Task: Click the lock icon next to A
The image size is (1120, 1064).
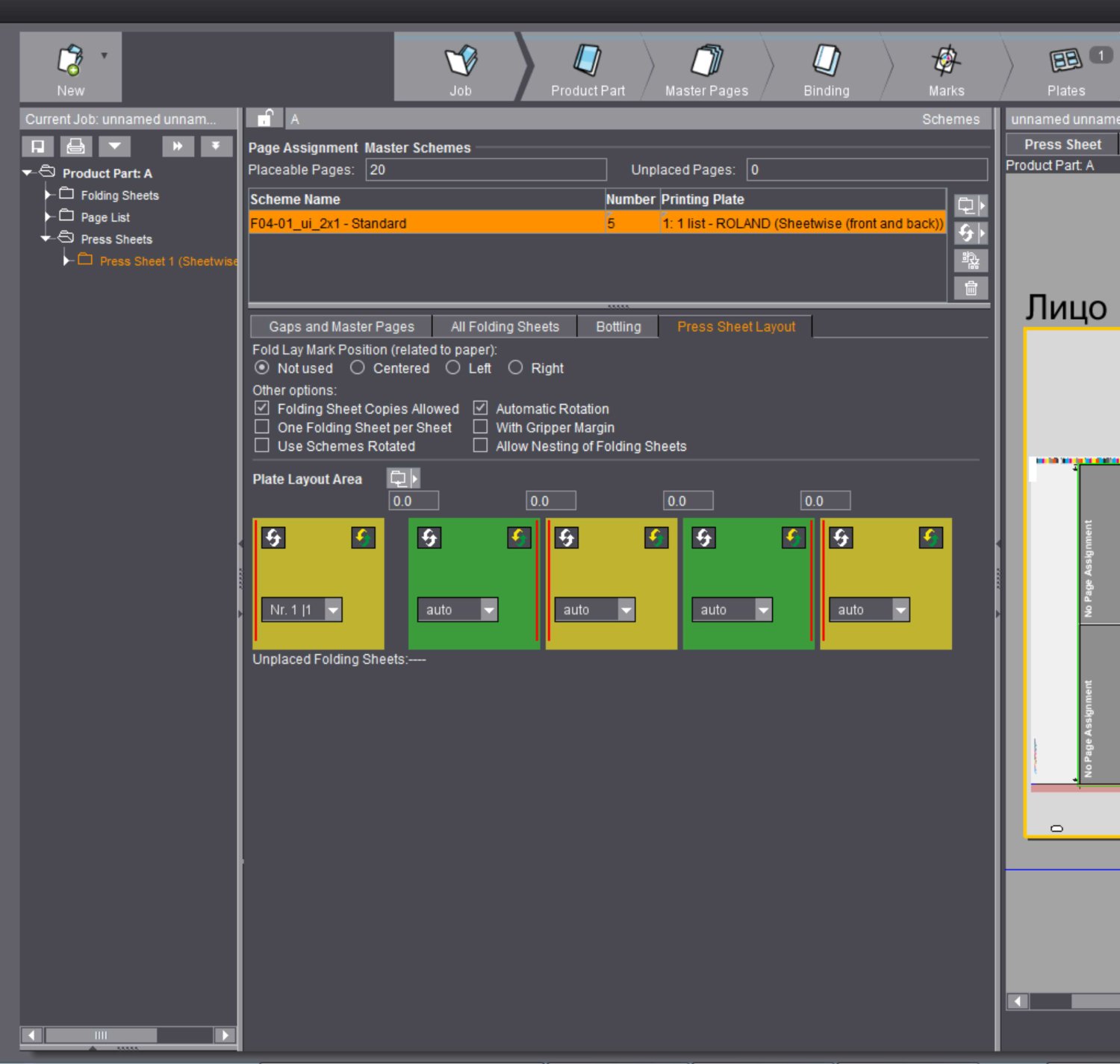Action: [x=264, y=119]
